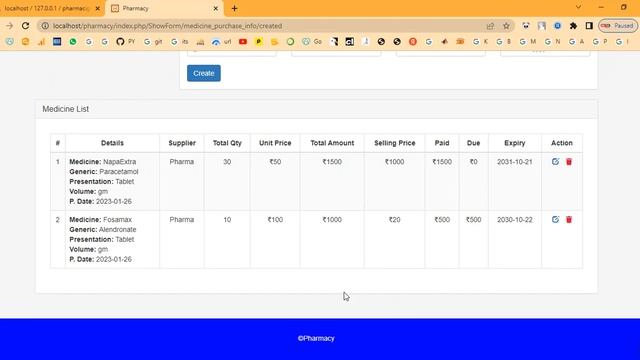The width and height of the screenshot is (640, 360).
Task: Click the panda extension icon
Action: tap(526, 26)
